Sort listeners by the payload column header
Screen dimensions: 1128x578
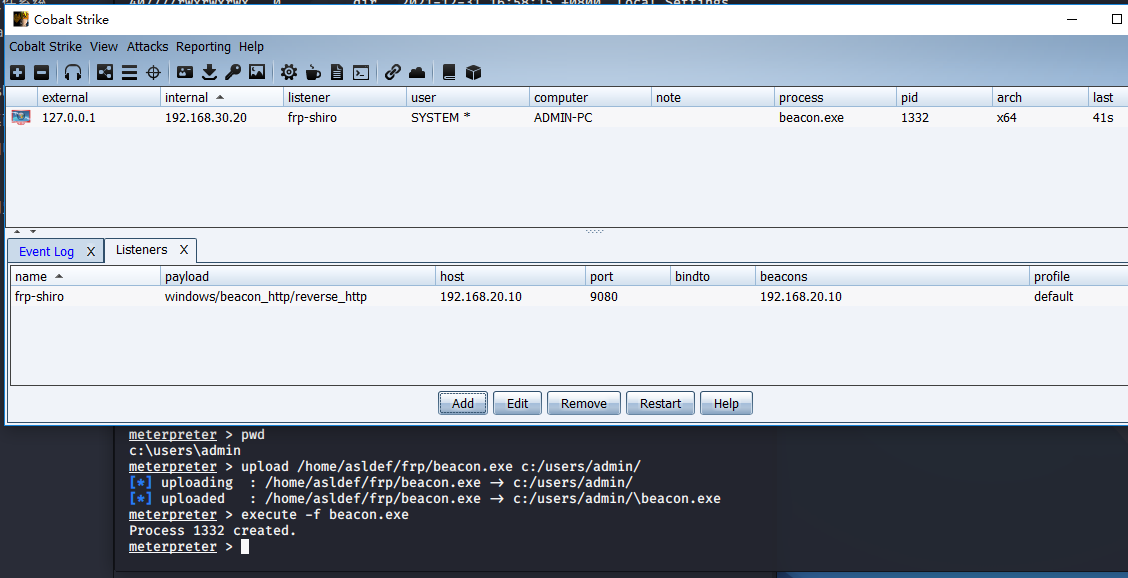coord(299,276)
